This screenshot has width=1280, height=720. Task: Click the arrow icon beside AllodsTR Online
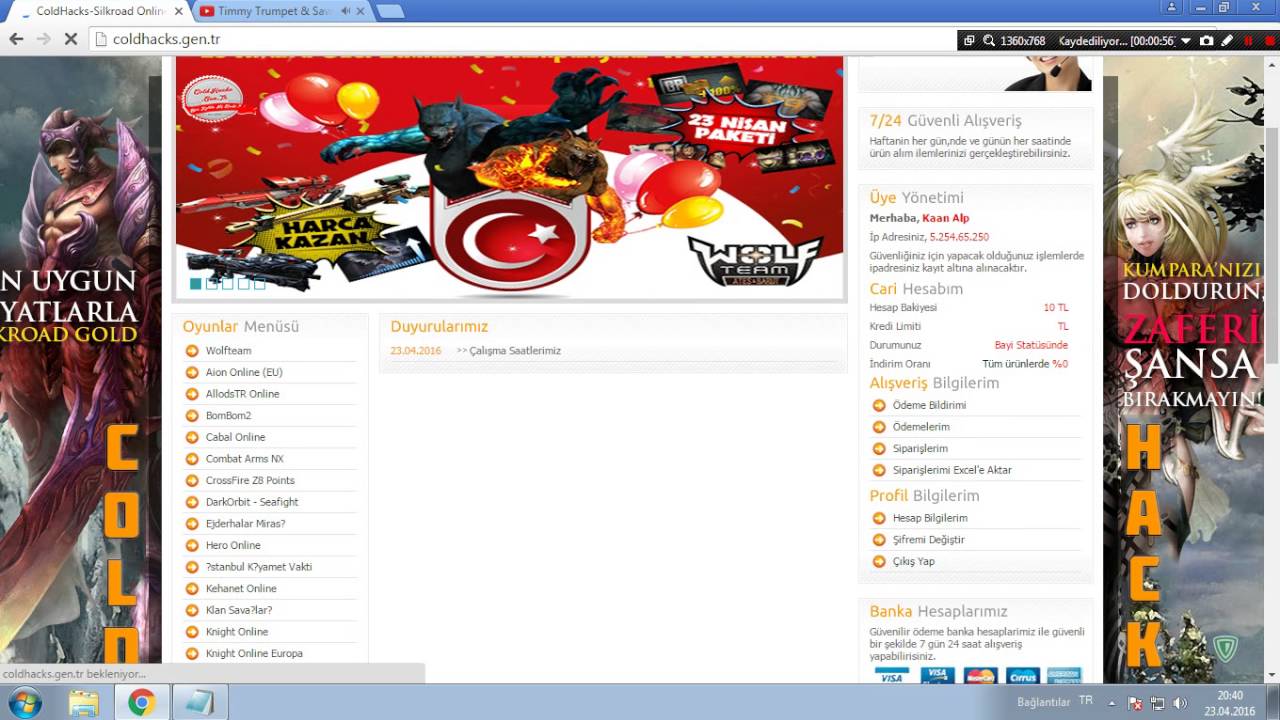tap(192, 394)
